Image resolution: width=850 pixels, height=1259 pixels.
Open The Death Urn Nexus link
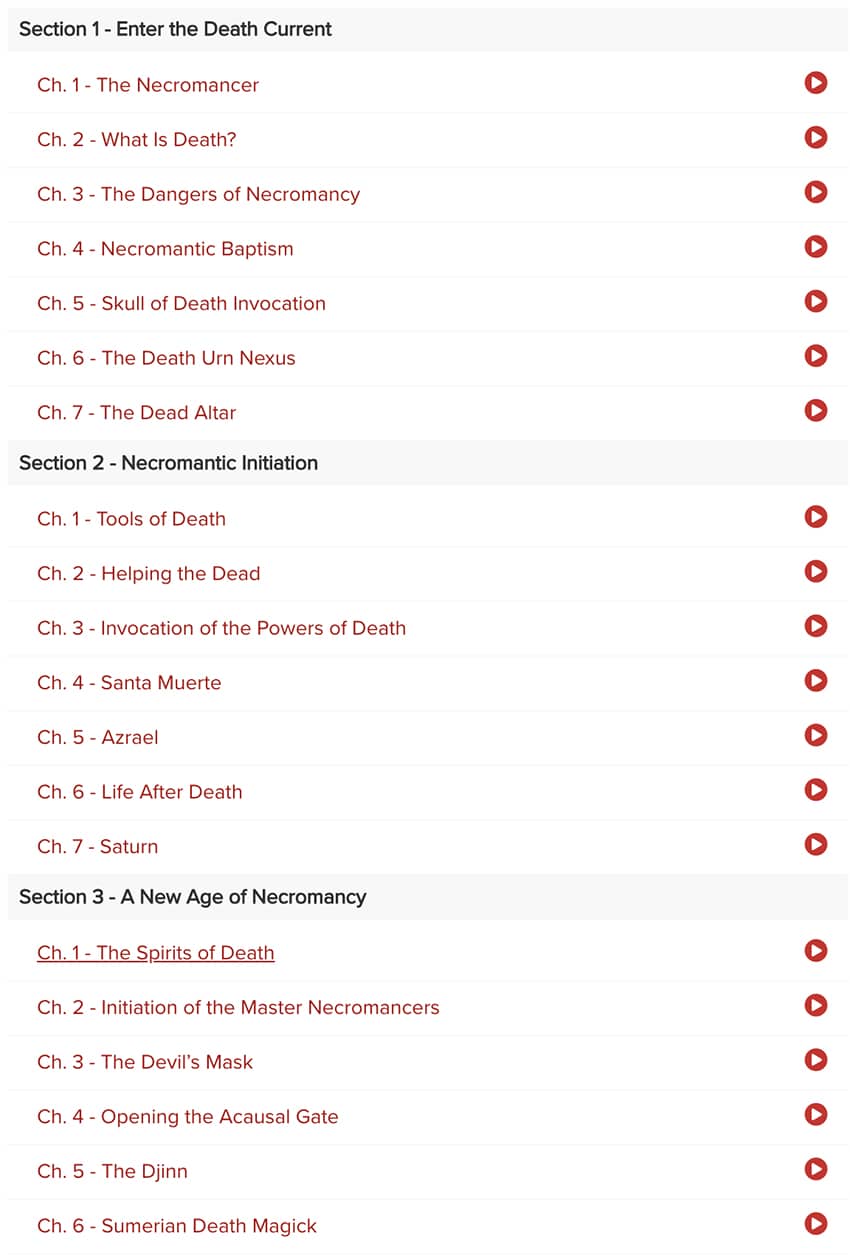[x=166, y=358]
